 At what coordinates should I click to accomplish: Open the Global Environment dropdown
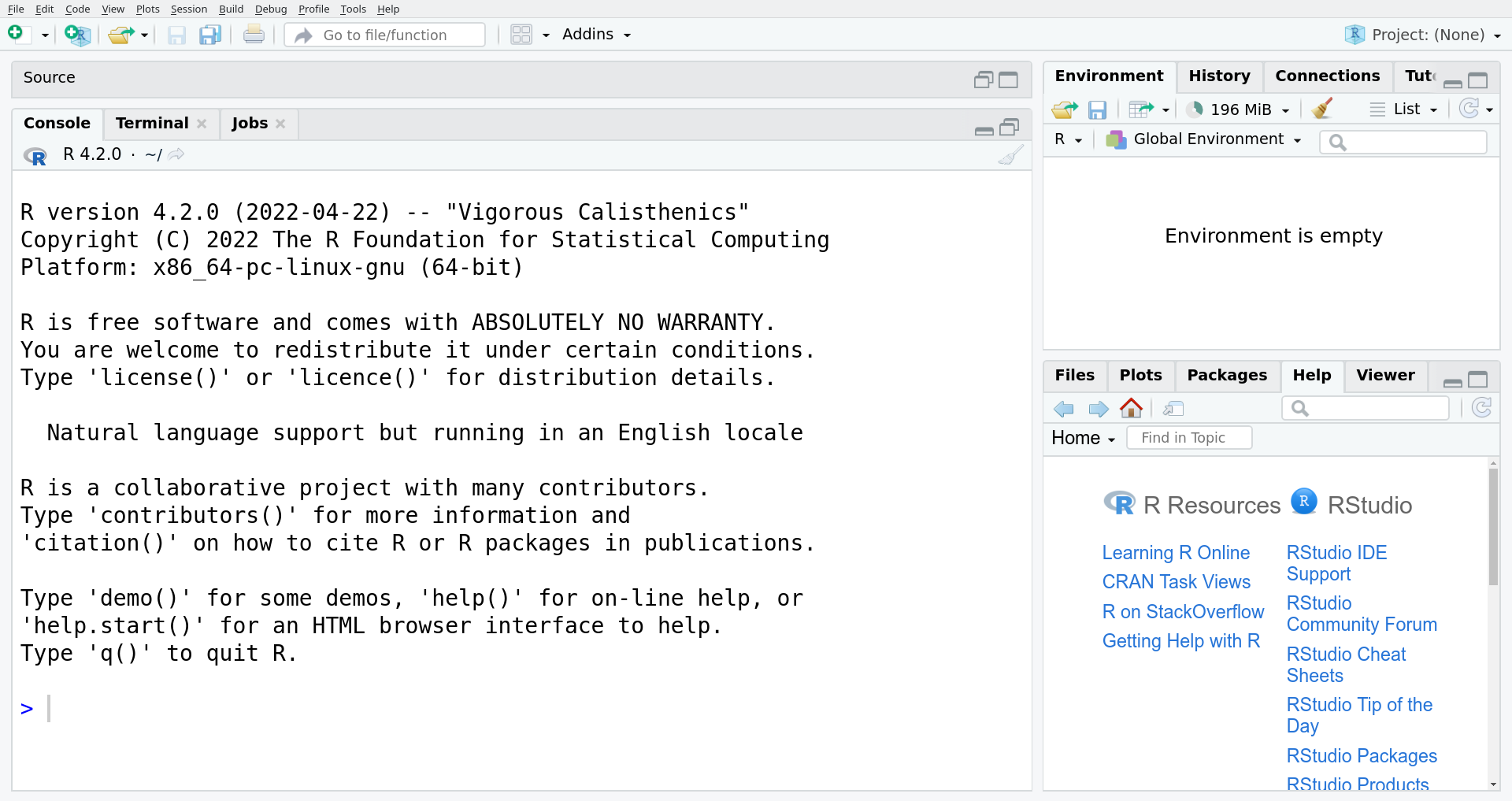(1203, 139)
